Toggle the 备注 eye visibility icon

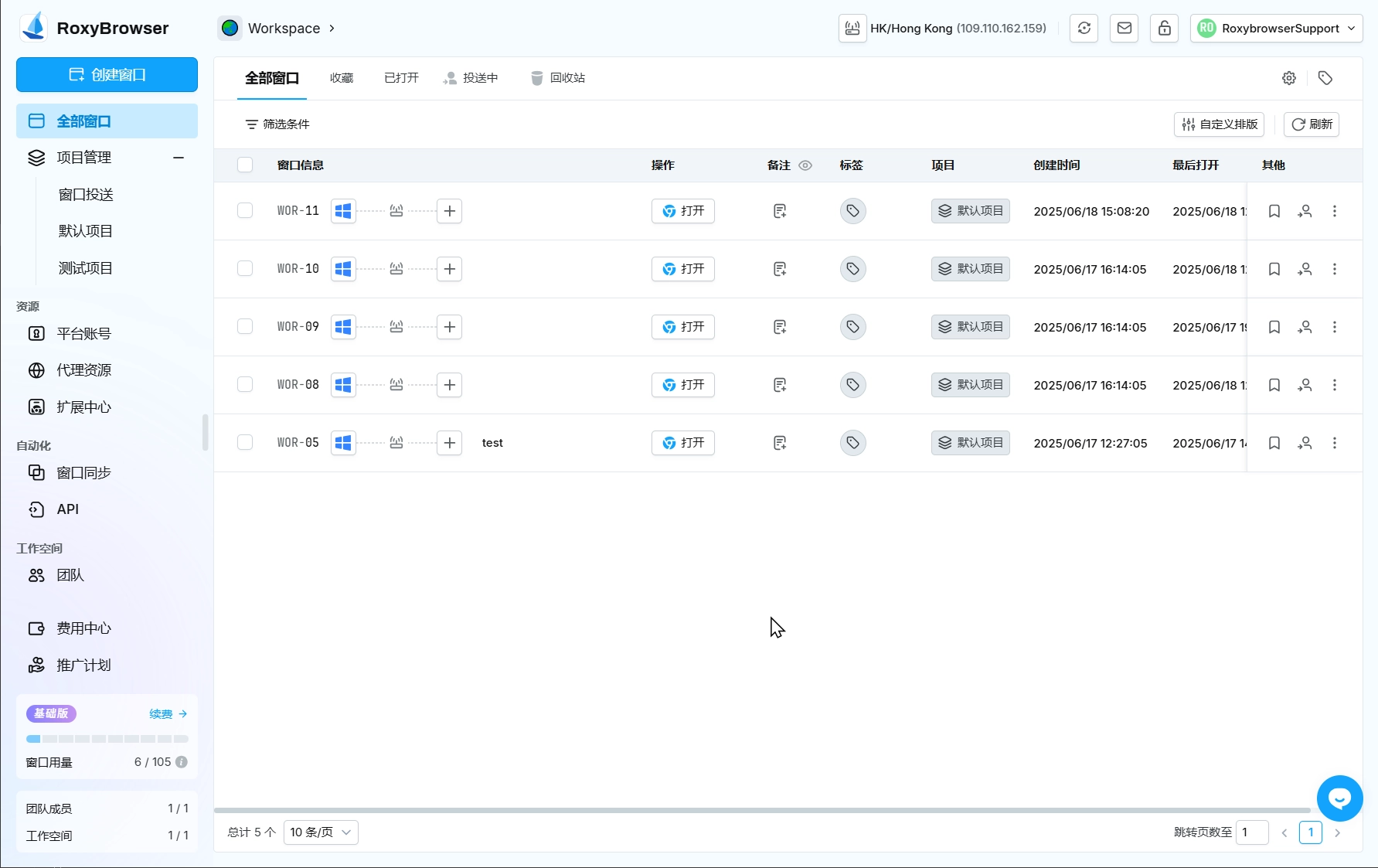pos(805,165)
